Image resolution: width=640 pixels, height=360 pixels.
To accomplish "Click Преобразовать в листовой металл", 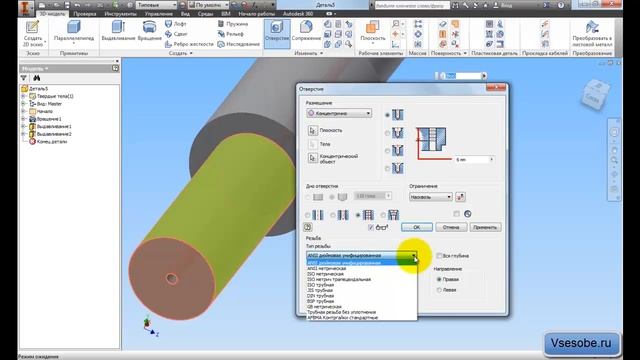I will click(592, 33).
